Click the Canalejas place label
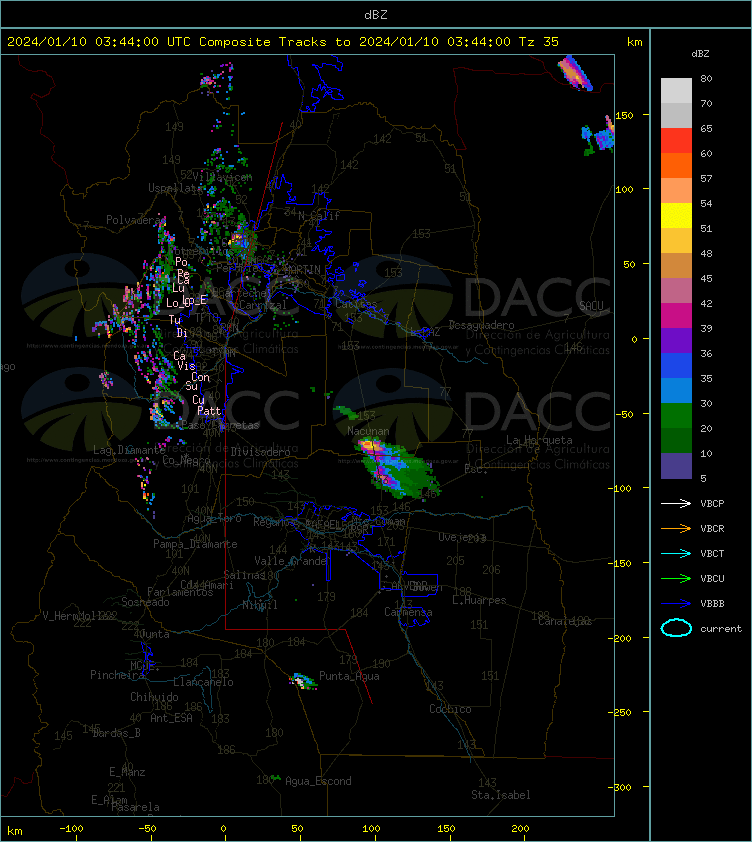This screenshot has width=752, height=842. click(564, 621)
